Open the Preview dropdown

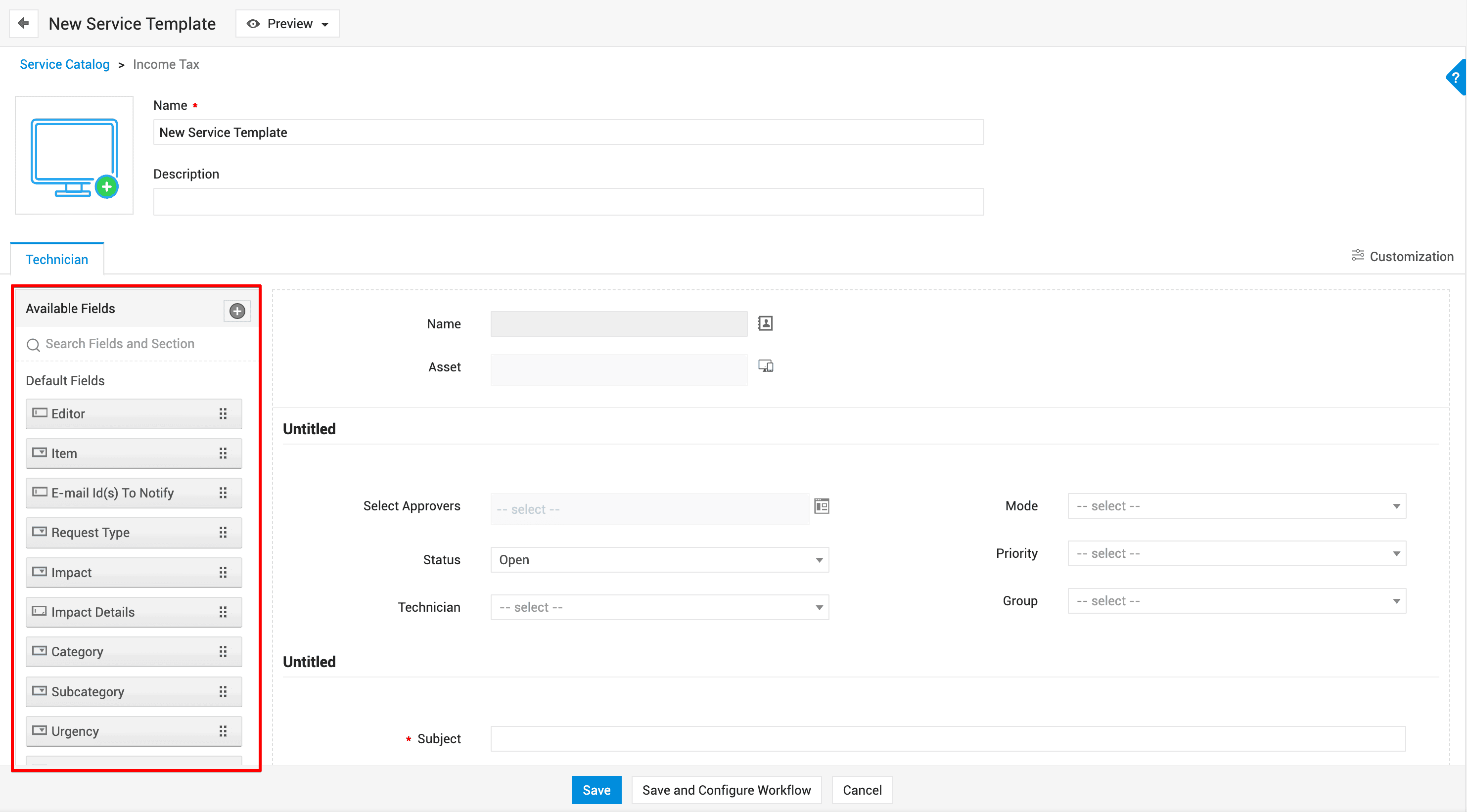point(287,23)
